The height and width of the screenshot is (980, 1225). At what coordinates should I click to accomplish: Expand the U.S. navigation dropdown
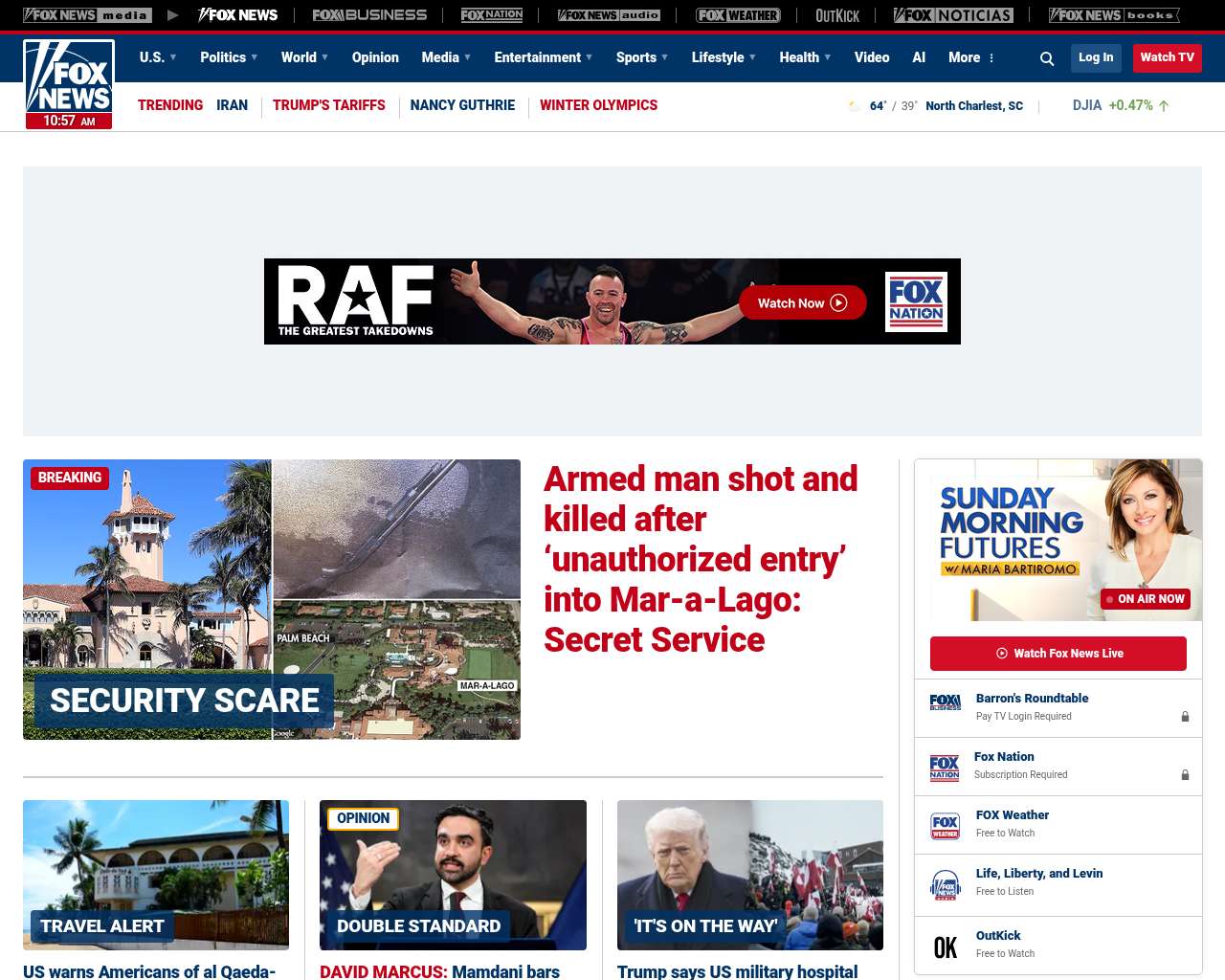click(158, 57)
